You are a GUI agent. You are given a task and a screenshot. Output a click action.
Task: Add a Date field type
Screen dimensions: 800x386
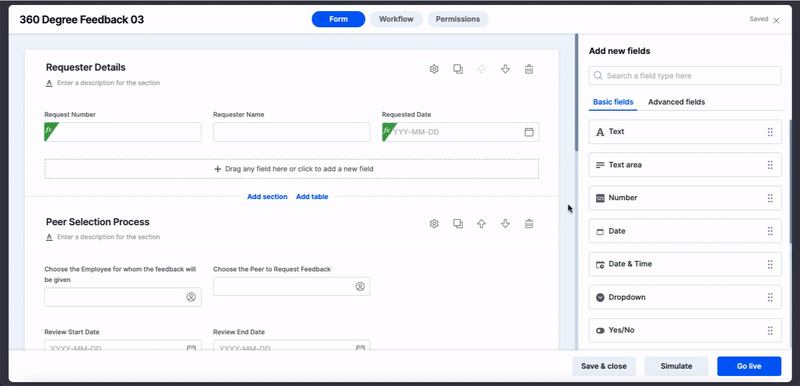685,231
